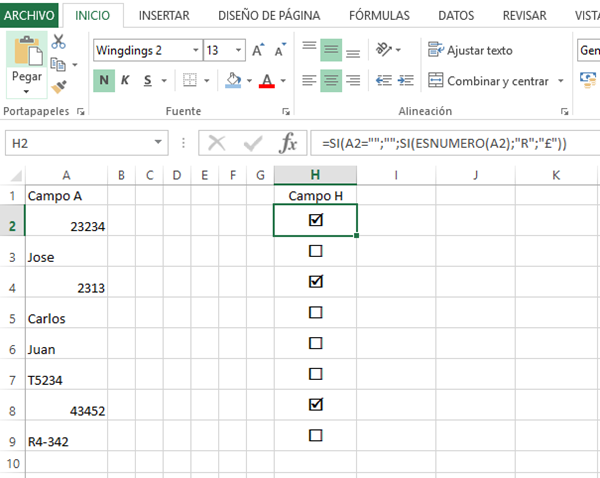Open the Wingdings 2 font dropdown
Screen dimensions: 600x478
(196, 50)
